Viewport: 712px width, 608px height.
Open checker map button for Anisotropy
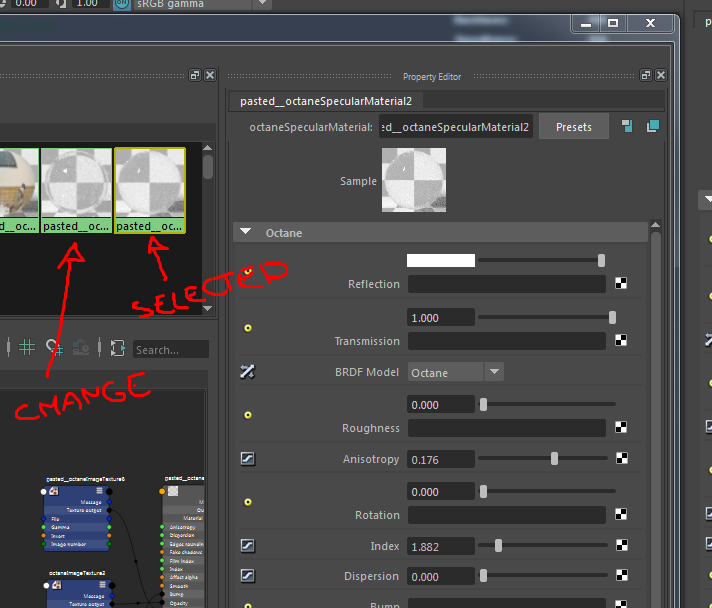point(622,459)
